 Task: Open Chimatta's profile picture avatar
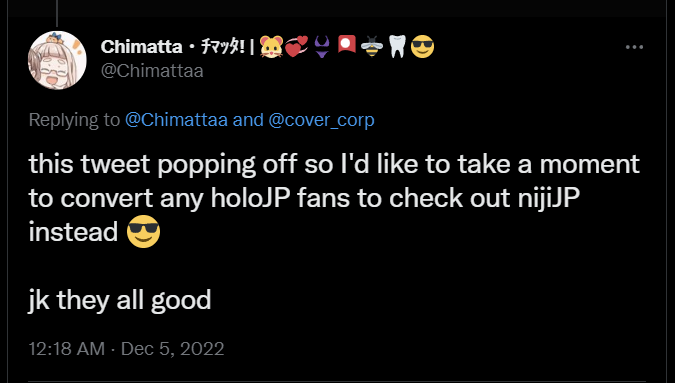pyautogui.click(x=57, y=60)
